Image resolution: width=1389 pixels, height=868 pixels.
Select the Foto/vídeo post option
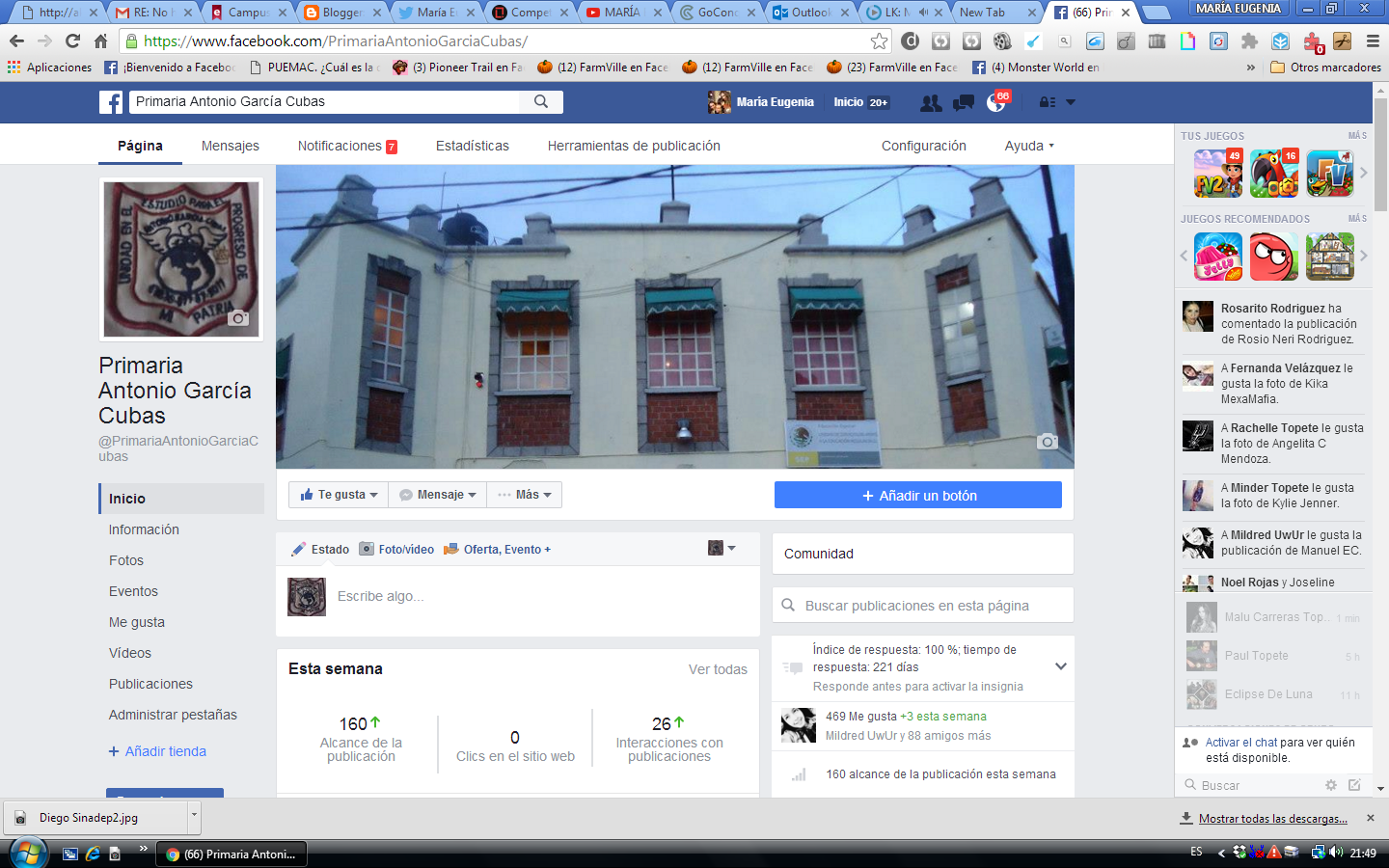coord(396,549)
